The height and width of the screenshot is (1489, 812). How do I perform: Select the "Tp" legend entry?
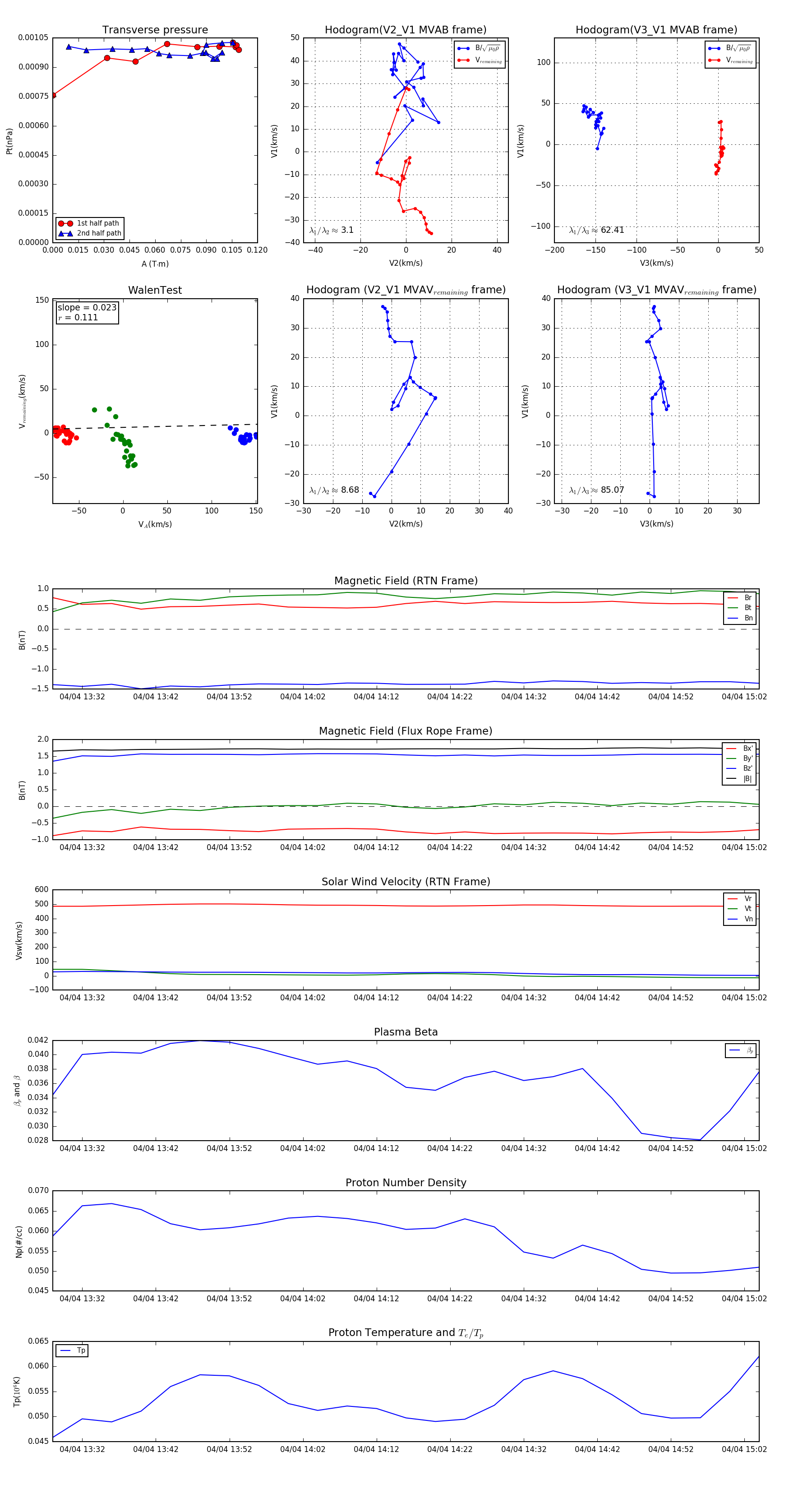tap(72, 1351)
